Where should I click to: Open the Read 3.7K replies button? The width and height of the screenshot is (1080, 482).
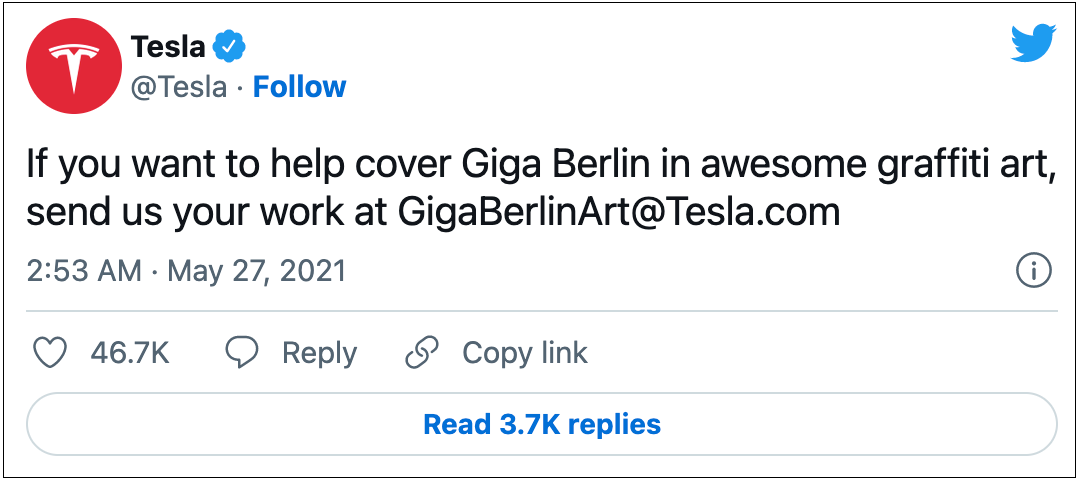(x=541, y=424)
